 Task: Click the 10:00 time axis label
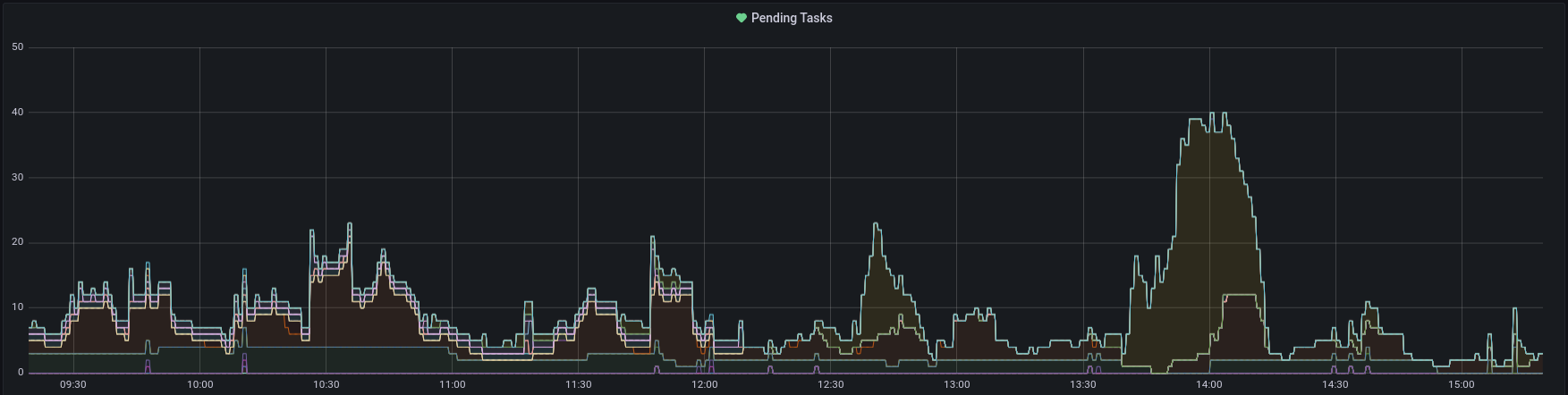[x=199, y=384]
